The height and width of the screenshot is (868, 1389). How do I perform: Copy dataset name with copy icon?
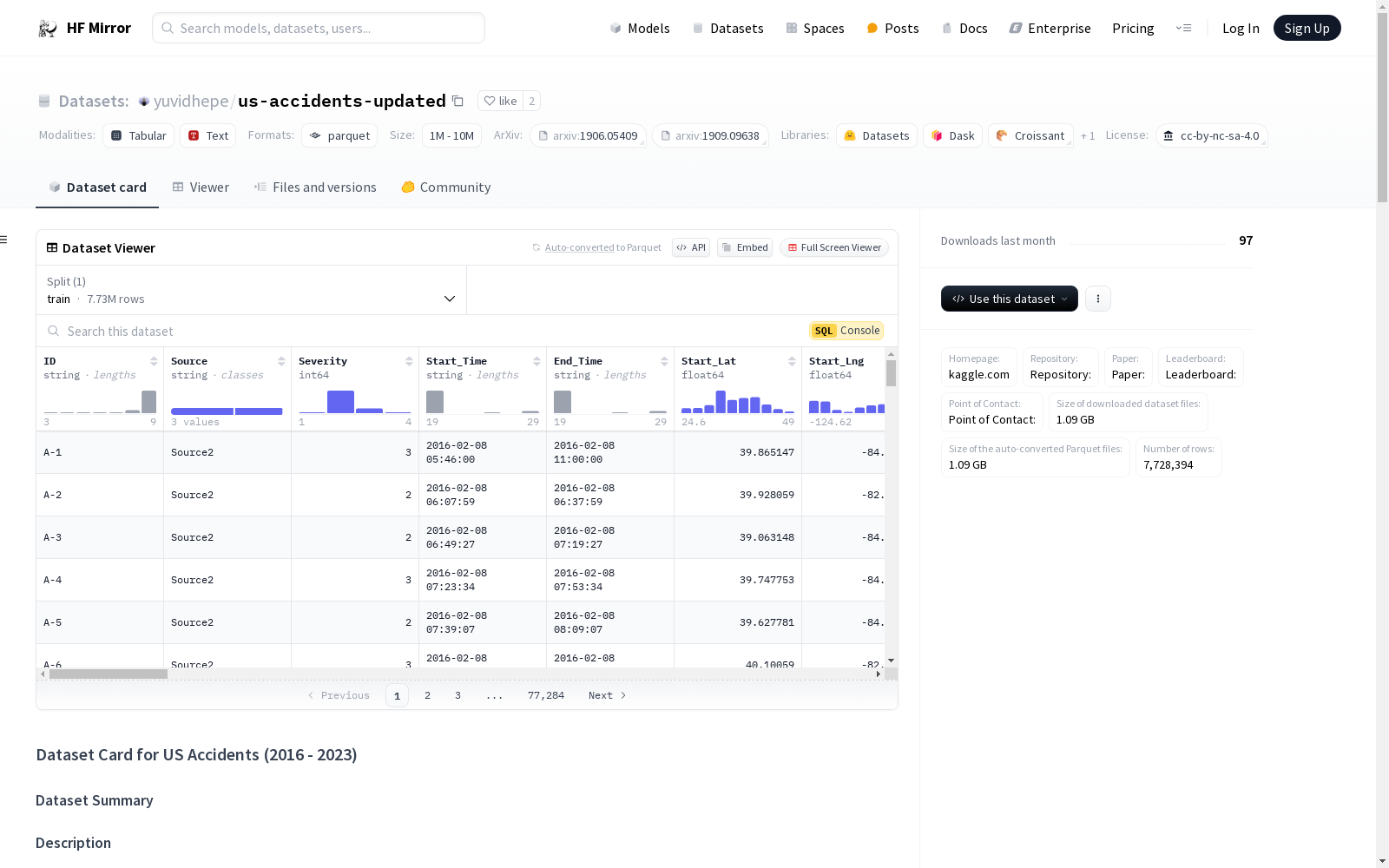[458, 102]
